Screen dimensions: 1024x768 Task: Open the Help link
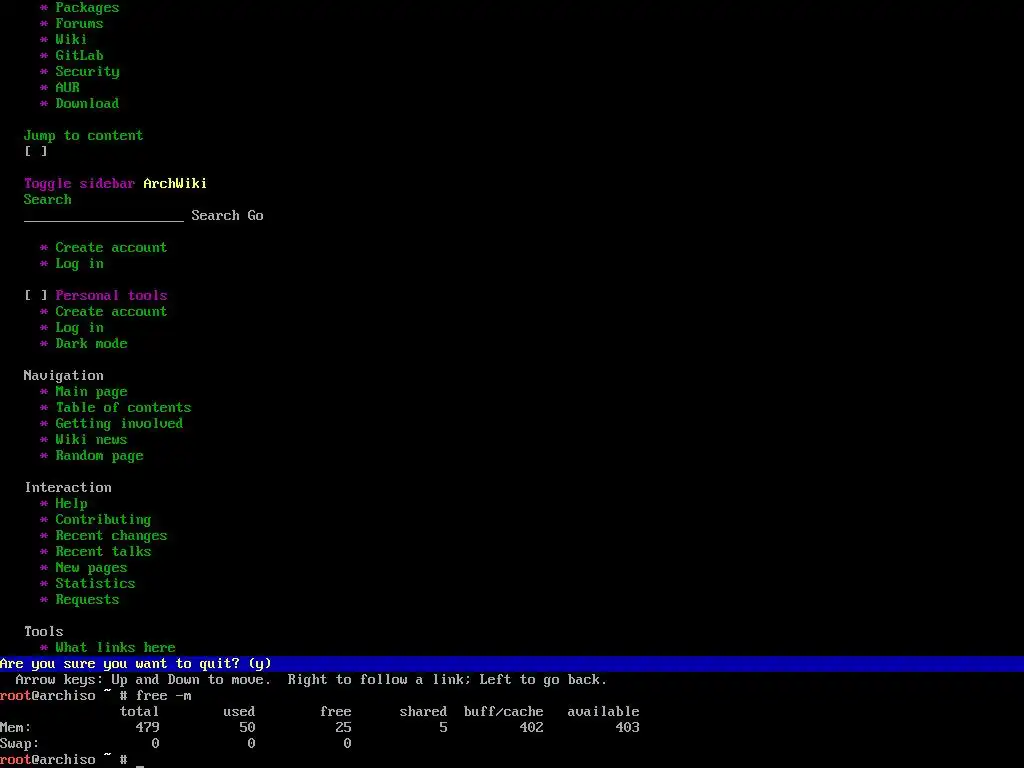pos(71,504)
